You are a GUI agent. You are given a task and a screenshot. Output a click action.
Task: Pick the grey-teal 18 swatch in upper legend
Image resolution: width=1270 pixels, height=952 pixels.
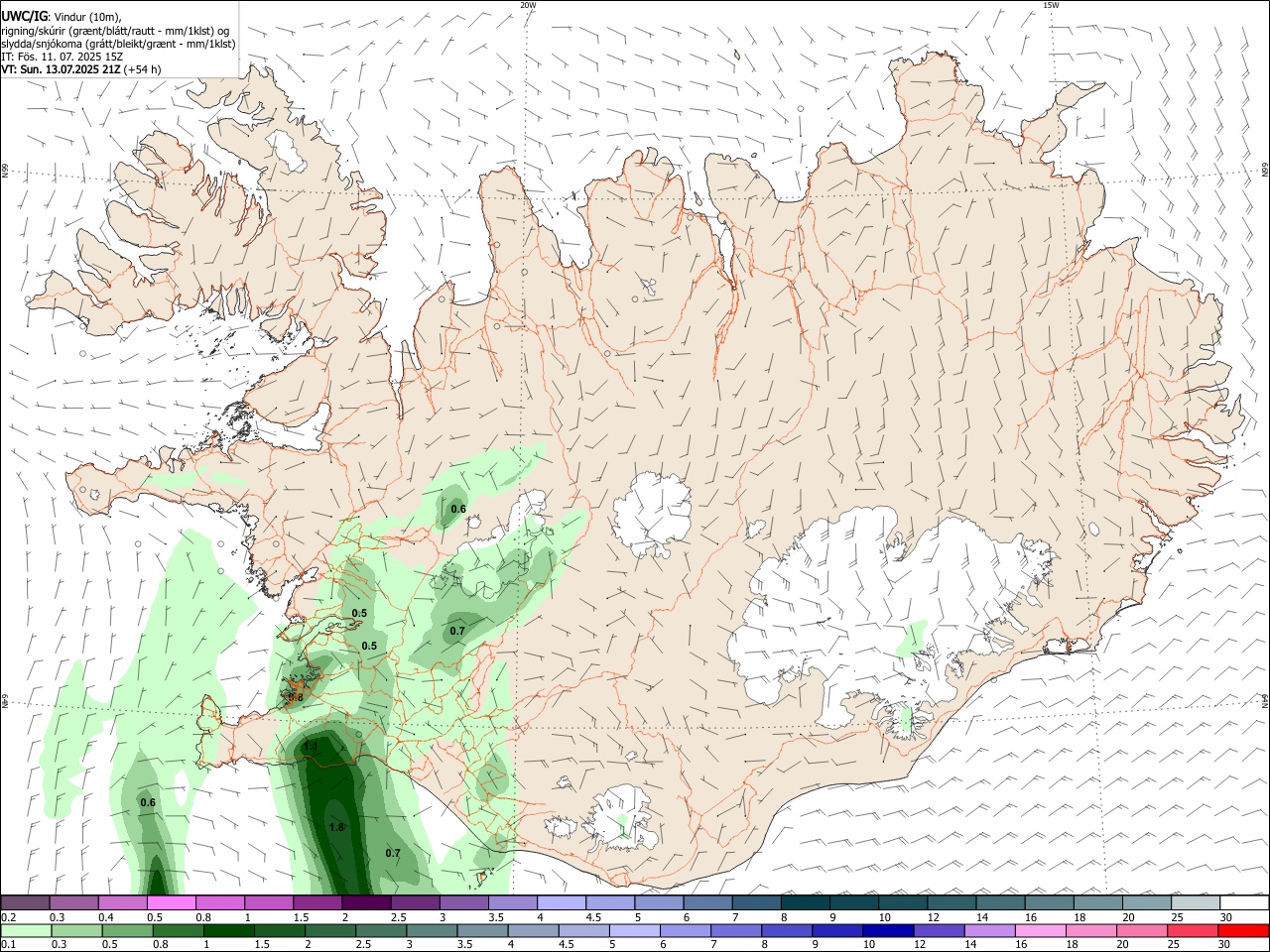click(x=1096, y=902)
